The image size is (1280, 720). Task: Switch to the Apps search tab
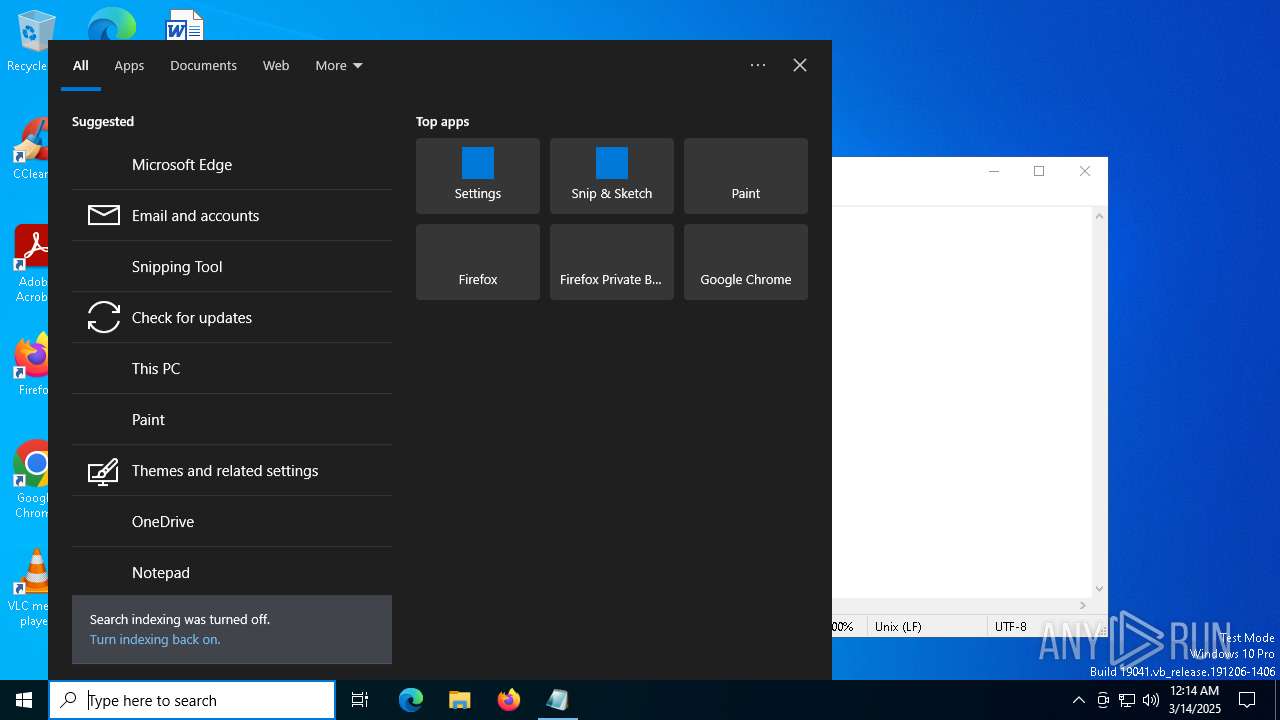tap(129, 66)
